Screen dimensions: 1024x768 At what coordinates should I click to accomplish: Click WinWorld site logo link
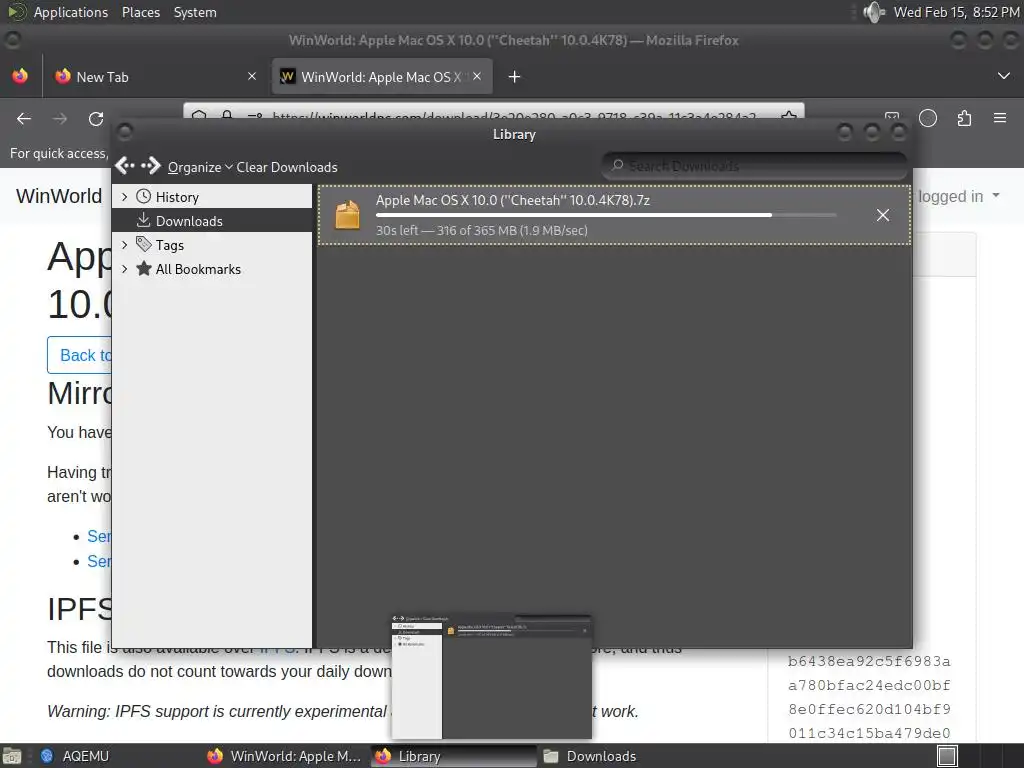[x=59, y=196]
